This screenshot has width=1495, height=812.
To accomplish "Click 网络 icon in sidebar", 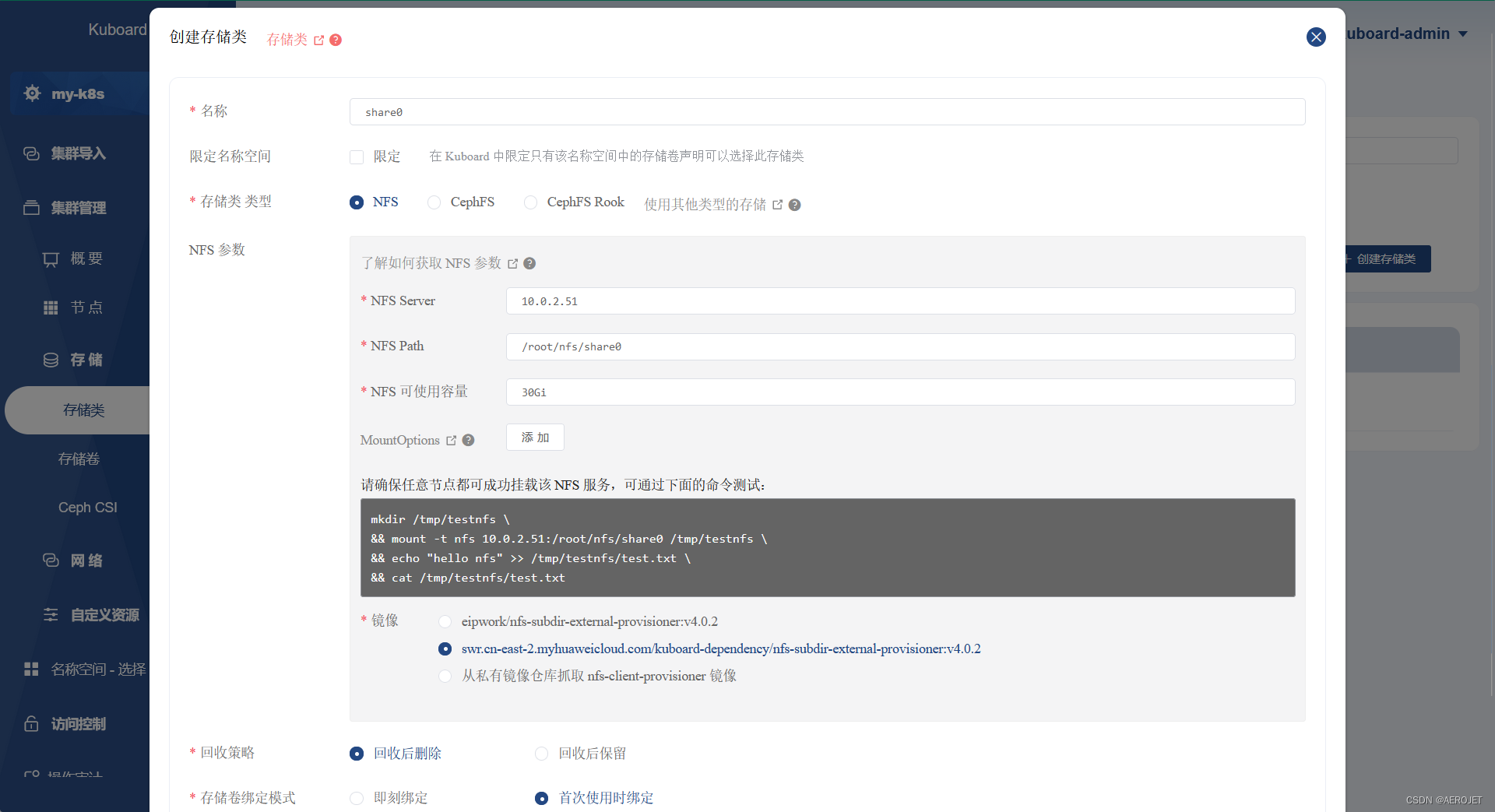I will pos(51,561).
